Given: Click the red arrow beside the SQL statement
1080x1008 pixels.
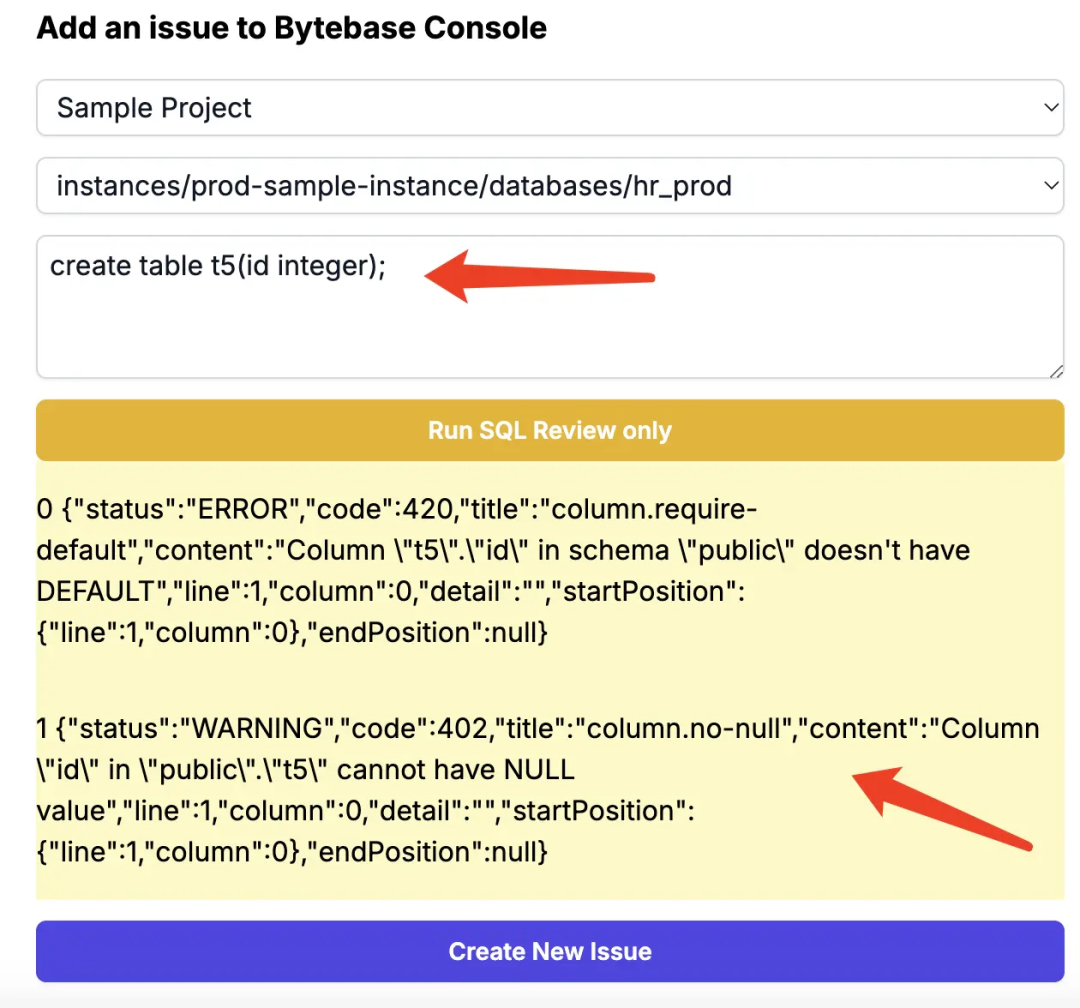Looking at the screenshot, I should tap(539, 276).
